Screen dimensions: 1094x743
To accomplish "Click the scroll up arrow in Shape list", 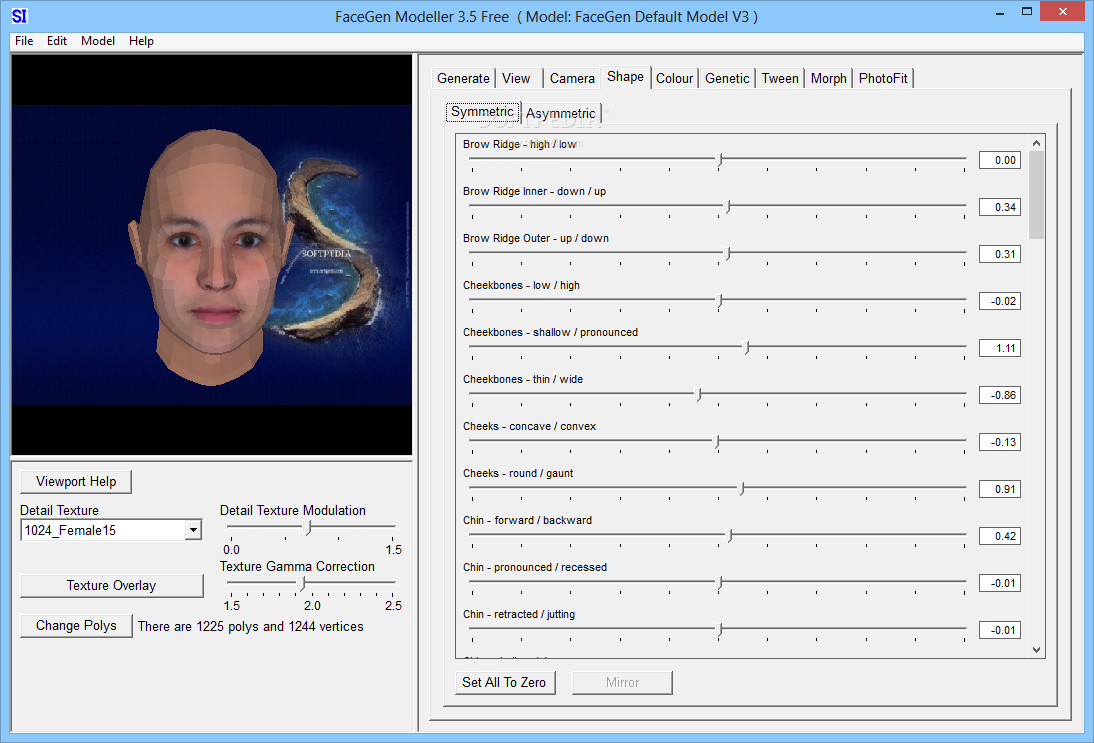I will [x=1036, y=143].
